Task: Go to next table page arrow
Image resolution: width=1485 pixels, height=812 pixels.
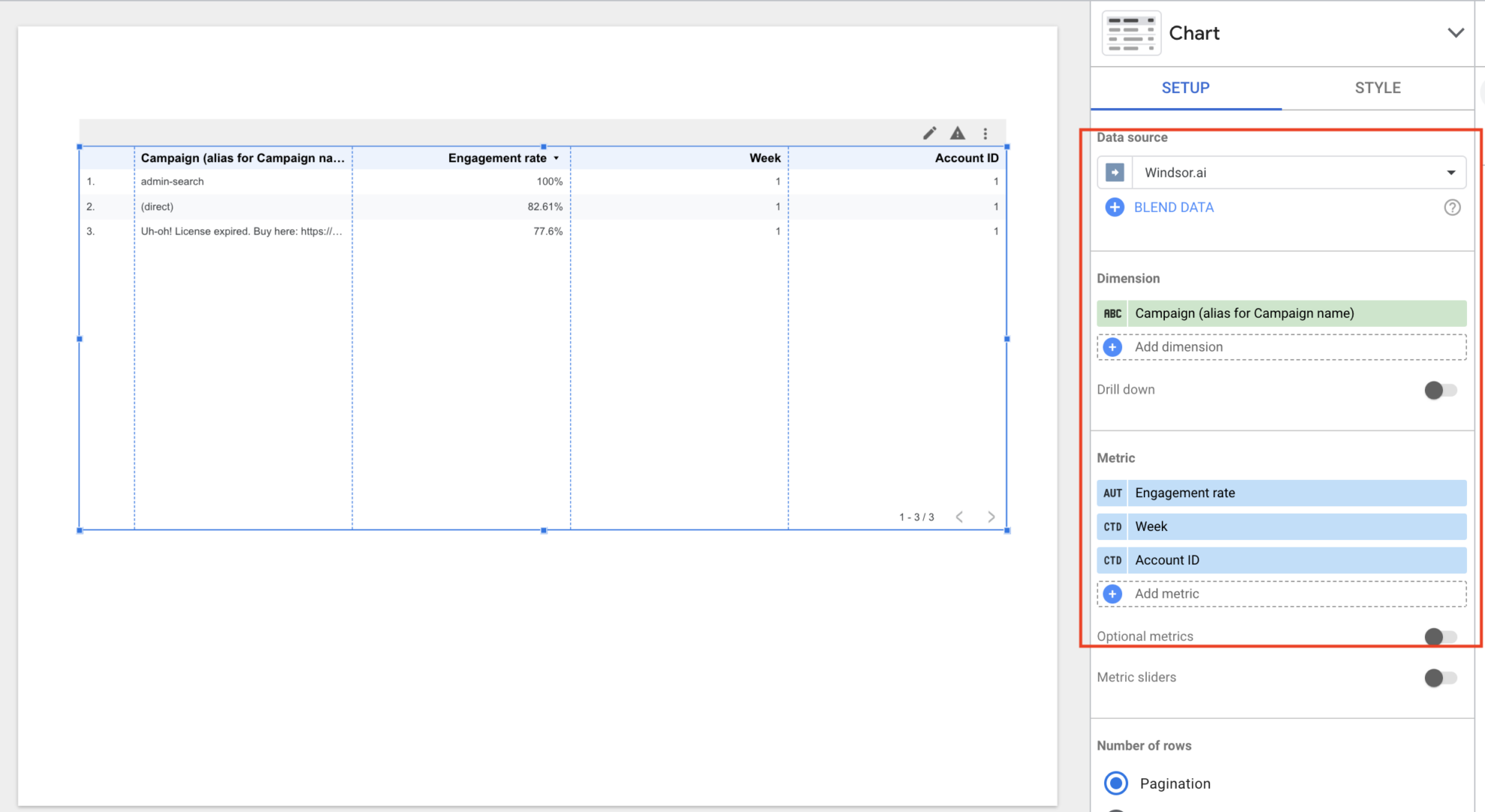Action: tap(991, 517)
